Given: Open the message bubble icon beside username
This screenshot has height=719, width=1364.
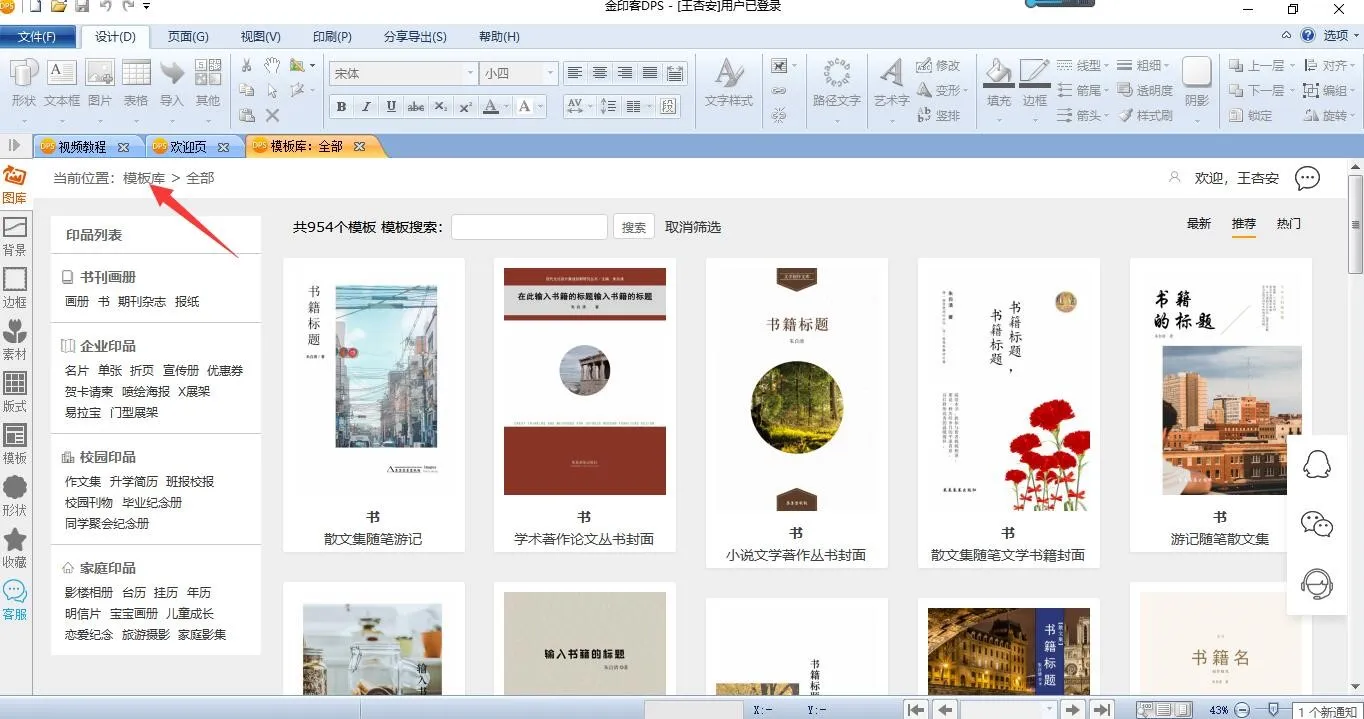Looking at the screenshot, I should point(1307,178).
